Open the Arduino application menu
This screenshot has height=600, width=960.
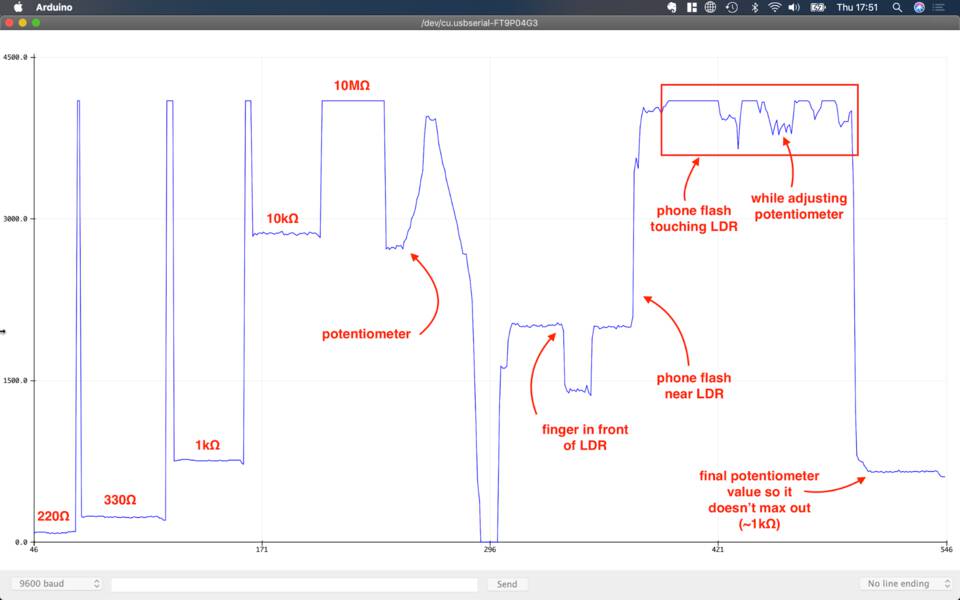click(54, 7)
